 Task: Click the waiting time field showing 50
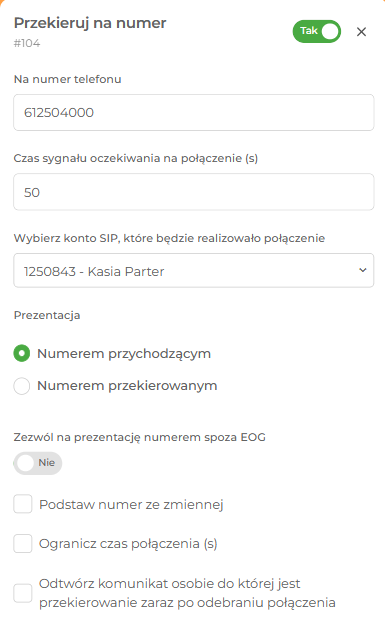pyautogui.click(x=193, y=192)
